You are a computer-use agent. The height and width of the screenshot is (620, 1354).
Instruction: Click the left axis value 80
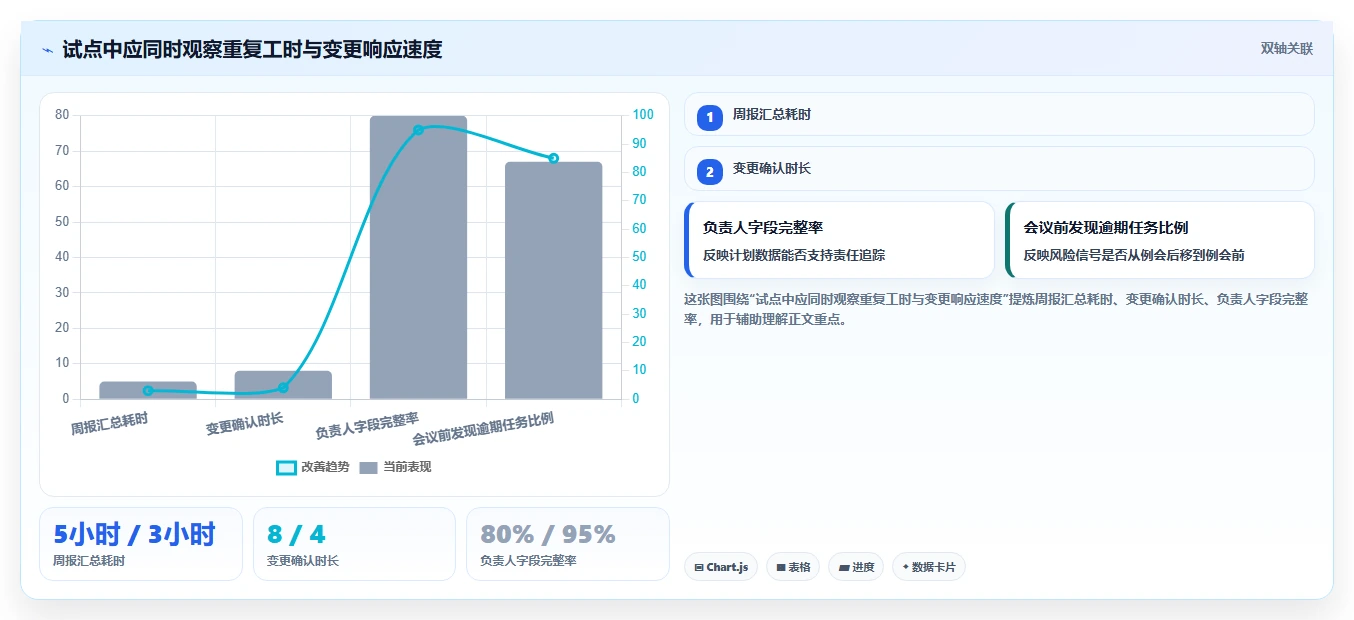point(62,115)
